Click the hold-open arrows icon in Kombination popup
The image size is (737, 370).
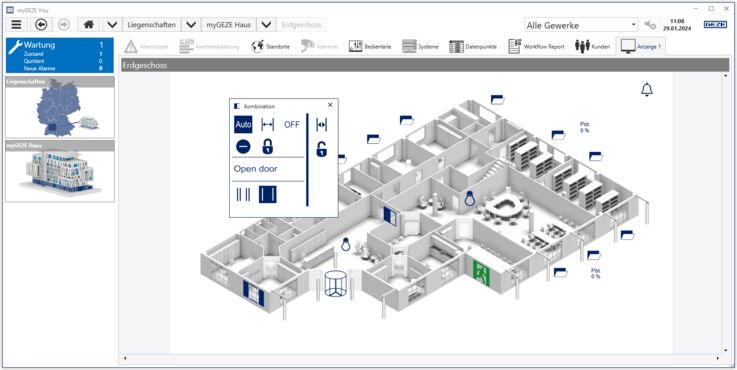click(x=267, y=125)
